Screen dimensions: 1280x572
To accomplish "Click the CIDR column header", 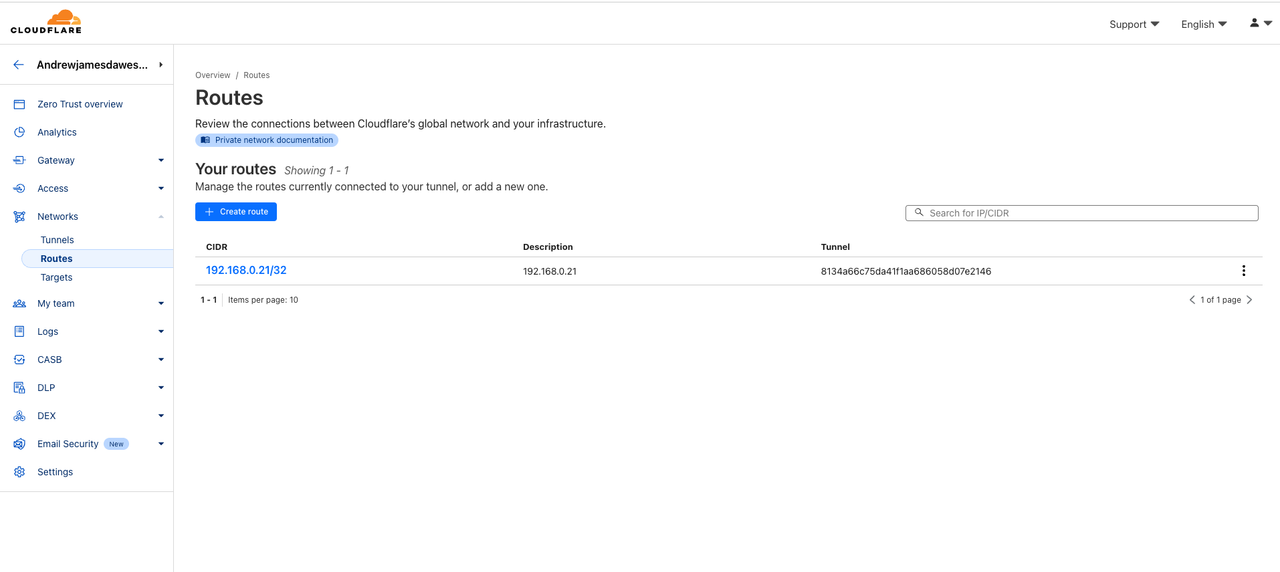I will 216,247.
